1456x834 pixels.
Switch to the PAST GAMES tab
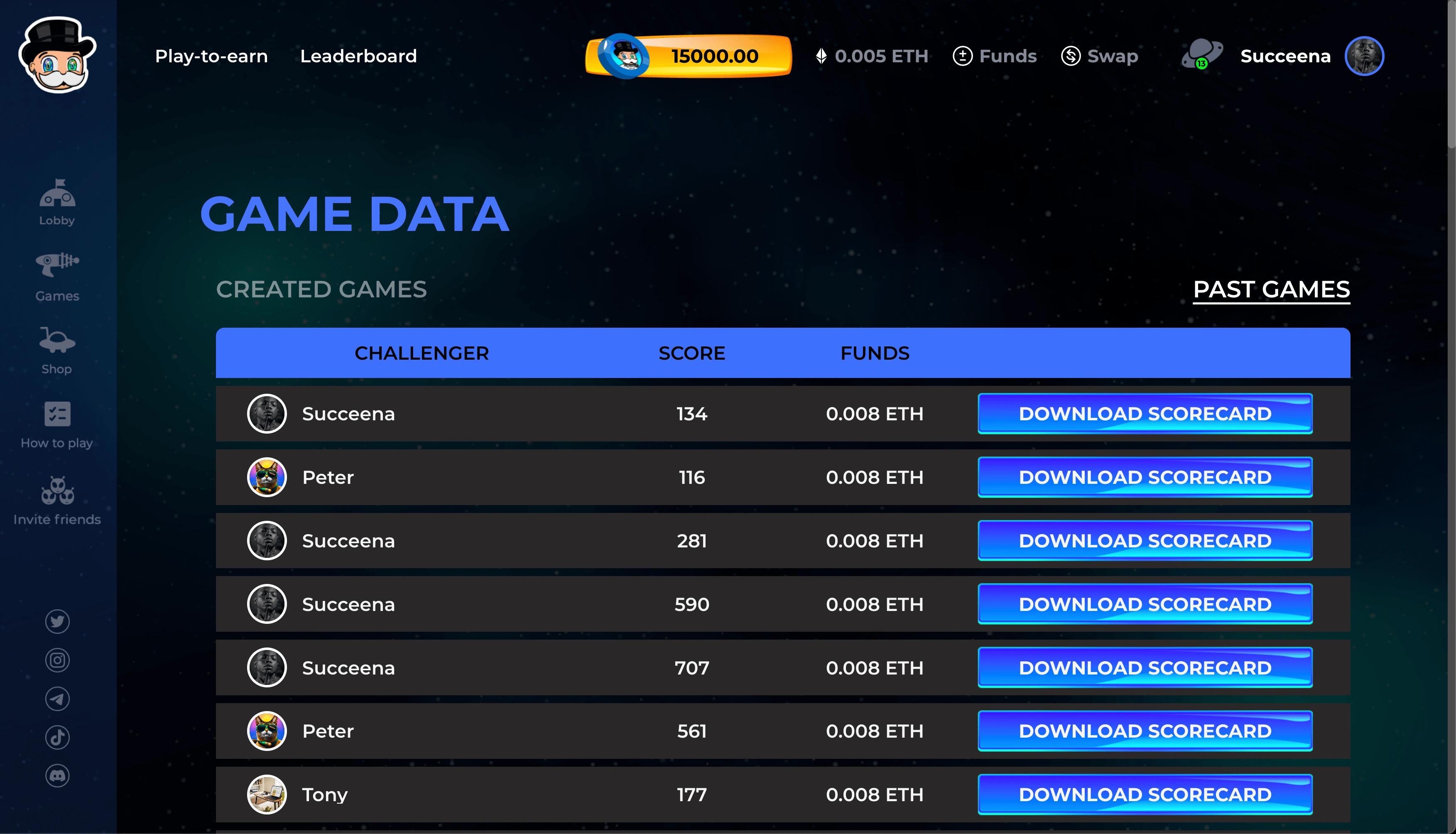tap(1271, 290)
